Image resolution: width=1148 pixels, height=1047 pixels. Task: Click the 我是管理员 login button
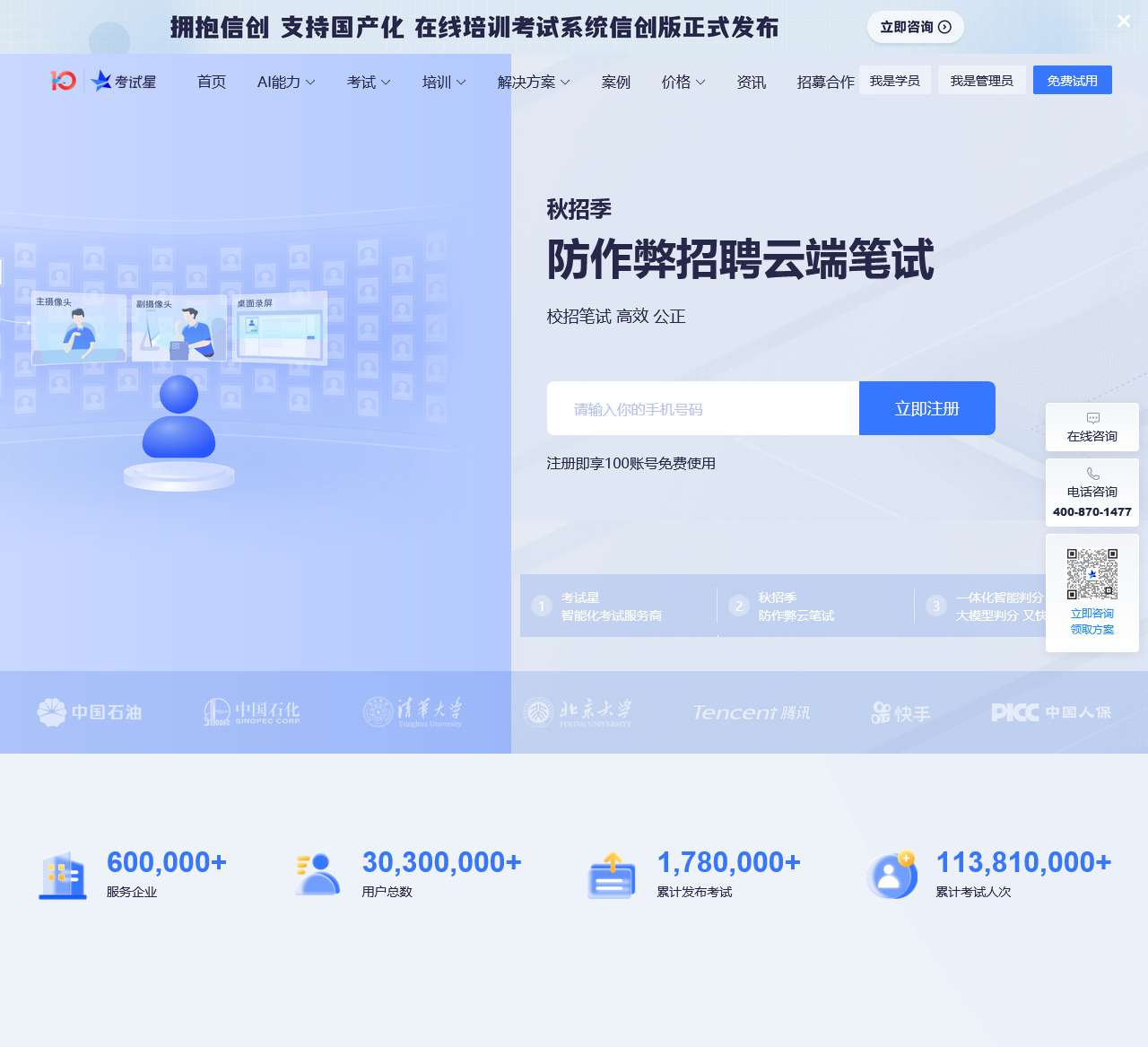point(981,81)
